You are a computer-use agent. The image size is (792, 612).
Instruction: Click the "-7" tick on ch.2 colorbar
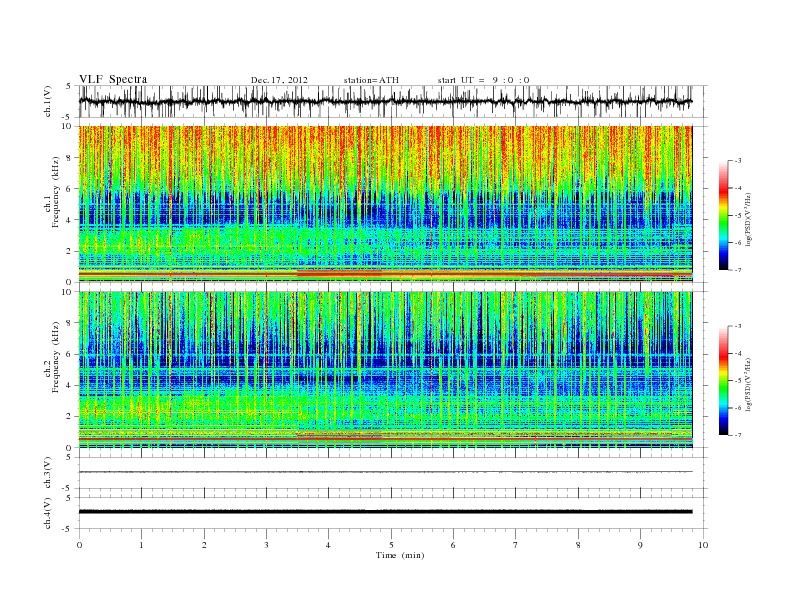(738, 435)
